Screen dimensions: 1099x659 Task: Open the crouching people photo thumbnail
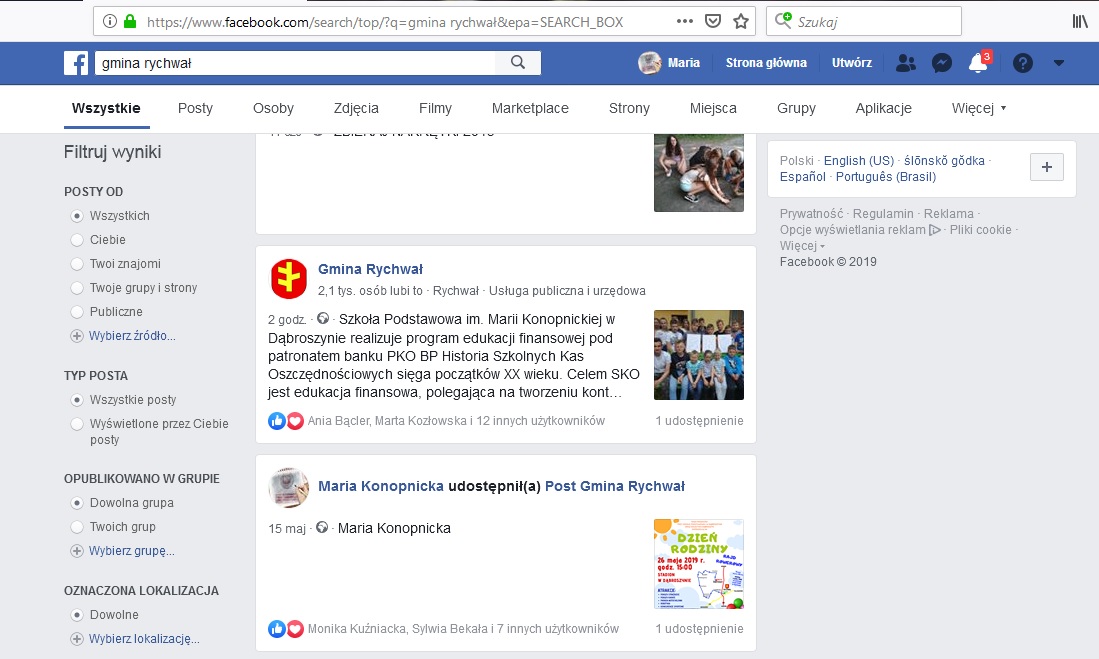[699, 172]
